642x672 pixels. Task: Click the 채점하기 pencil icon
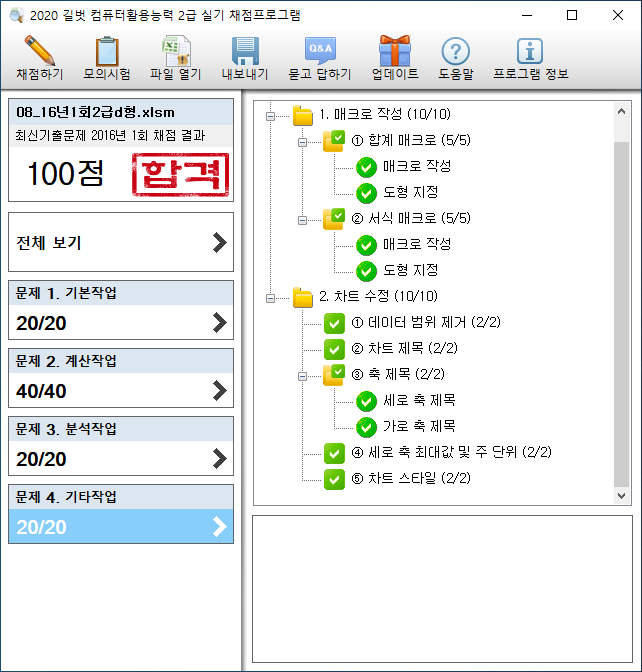click(39, 50)
